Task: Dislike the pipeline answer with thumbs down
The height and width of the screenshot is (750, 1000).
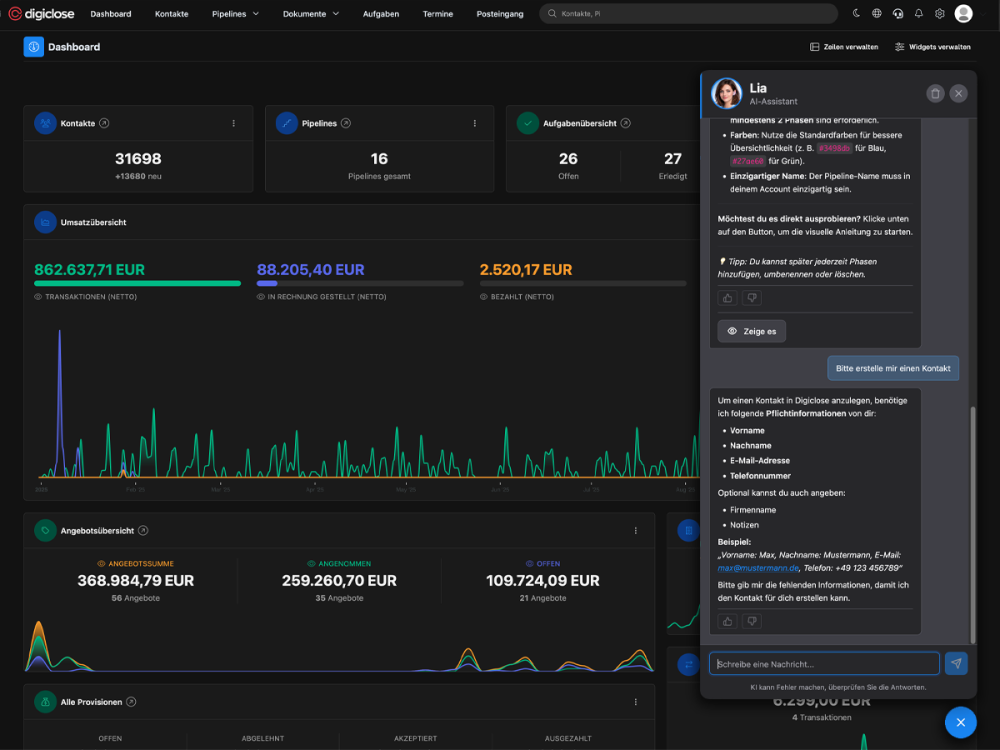Action: point(752,298)
